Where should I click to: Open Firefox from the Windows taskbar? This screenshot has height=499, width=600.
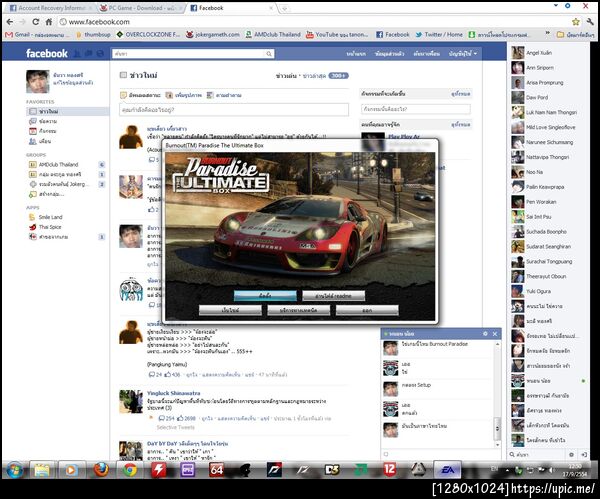(x=101, y=470)
